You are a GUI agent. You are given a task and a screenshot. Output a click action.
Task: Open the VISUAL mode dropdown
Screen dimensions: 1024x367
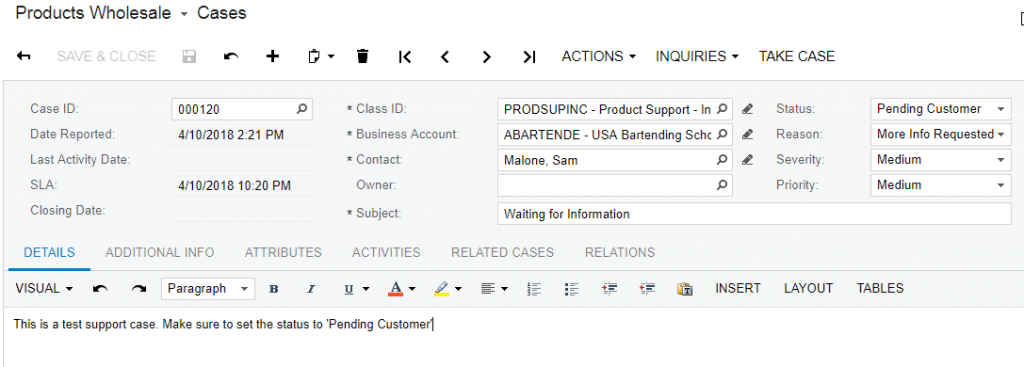[44, 289]
